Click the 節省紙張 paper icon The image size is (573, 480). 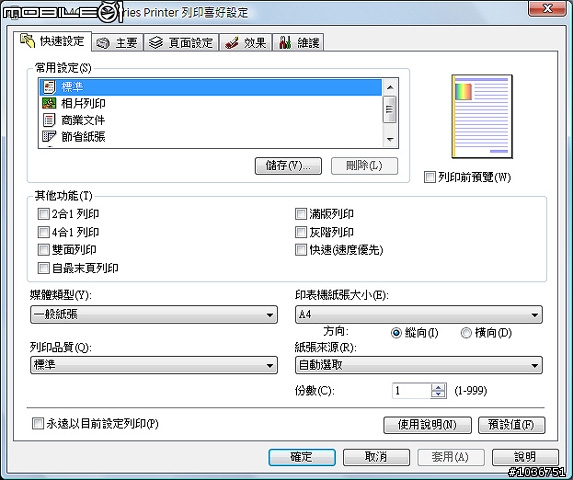point(49,137)
